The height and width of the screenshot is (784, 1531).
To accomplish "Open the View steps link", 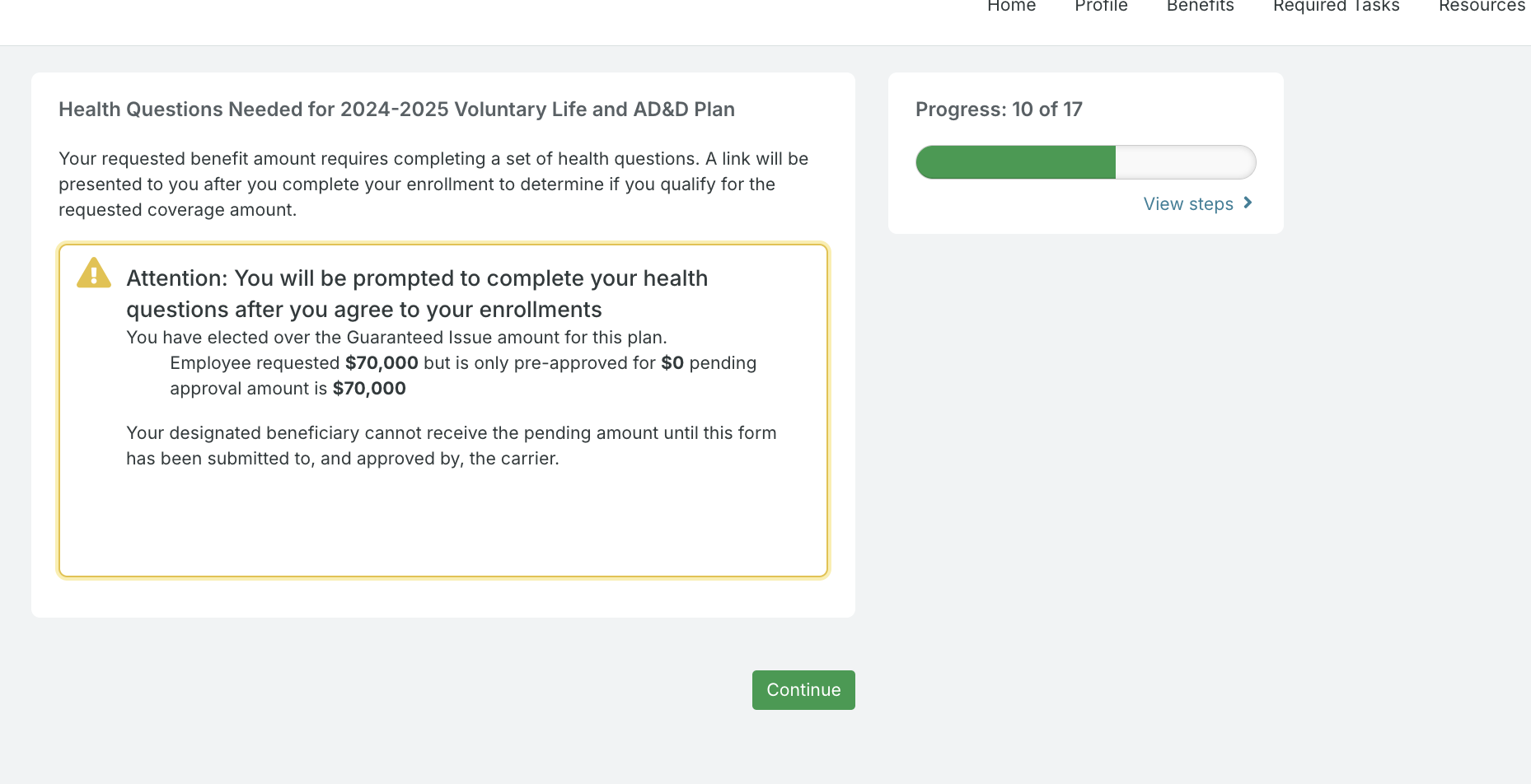I will coord(1188,204).
